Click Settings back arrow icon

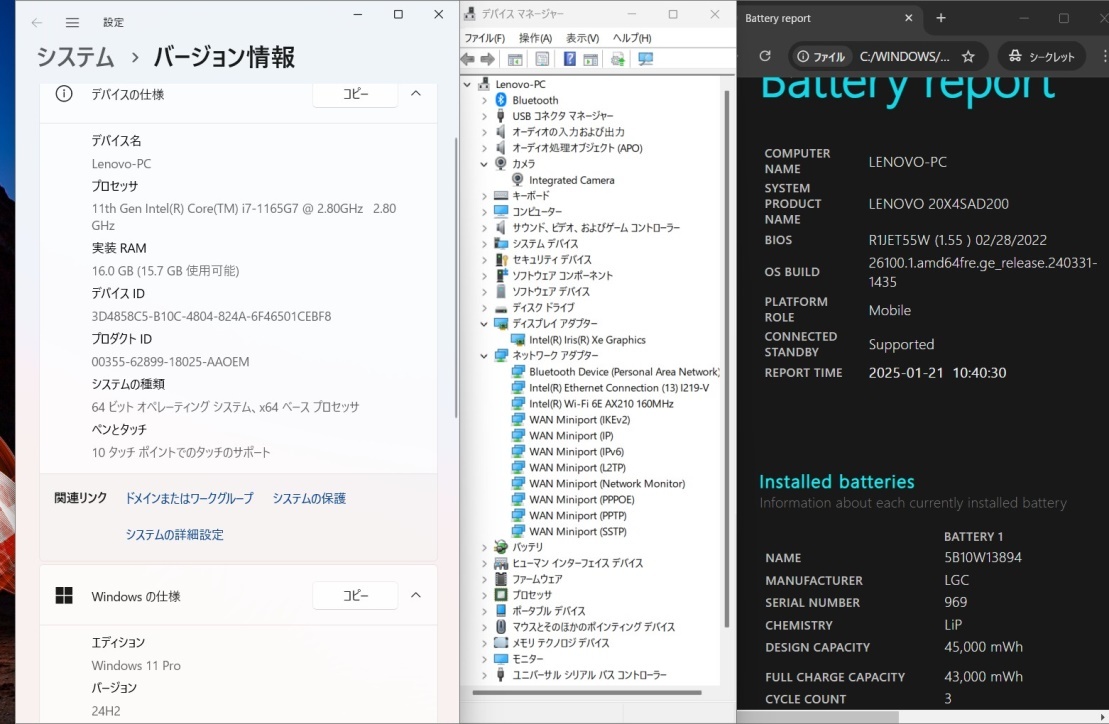click(37, 23)
